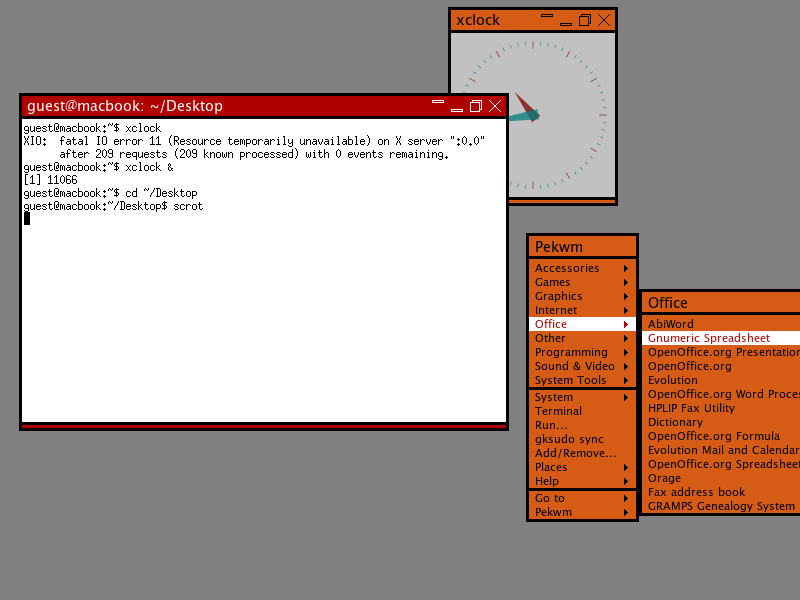This screenshot has width=800, height=600.
Task: Launch AbiWord from the Office submenu
Action: coord(721,324)
